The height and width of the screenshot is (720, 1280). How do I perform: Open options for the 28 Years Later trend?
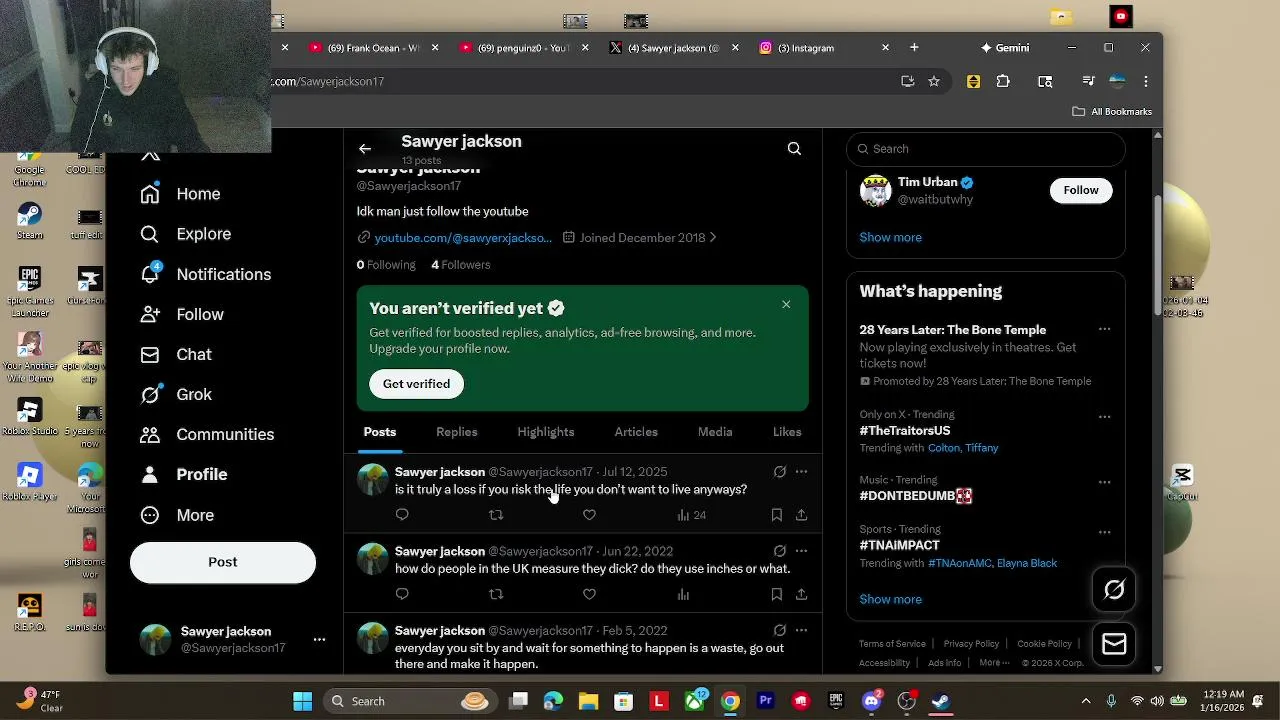[x=1105, y=330]
